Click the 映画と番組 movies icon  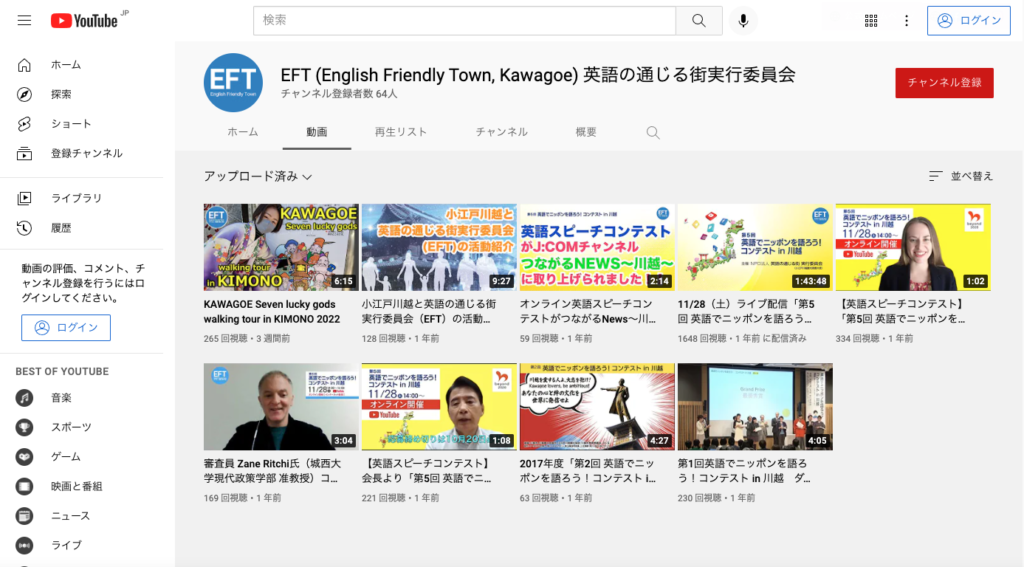click(24, 486)
